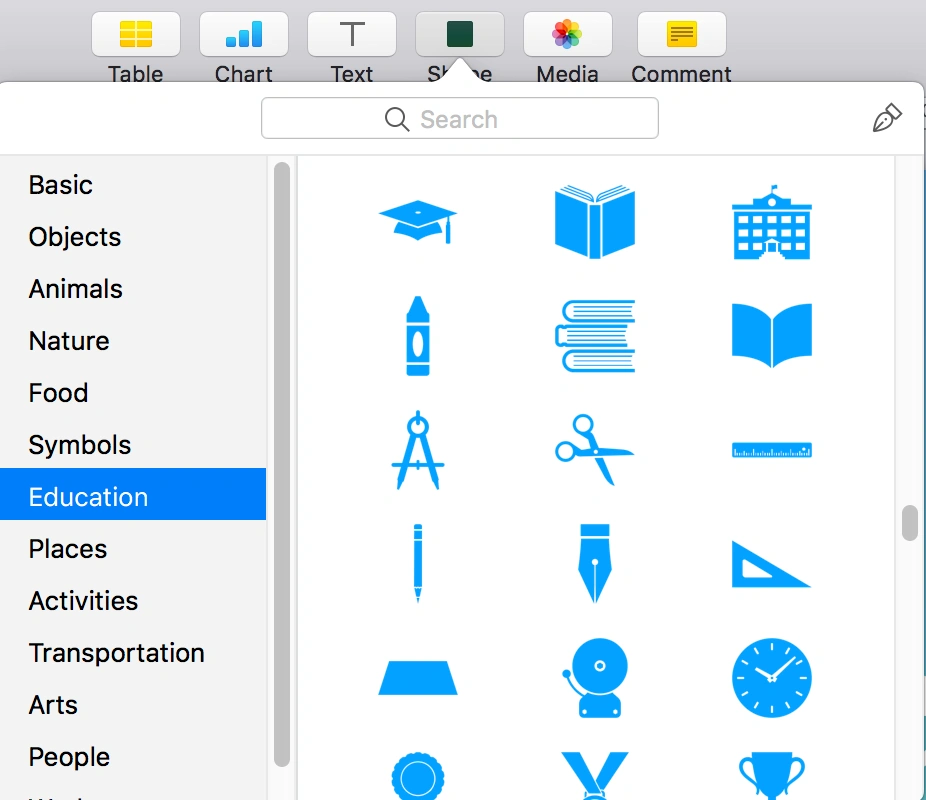Insert the ruler shape

772,450
